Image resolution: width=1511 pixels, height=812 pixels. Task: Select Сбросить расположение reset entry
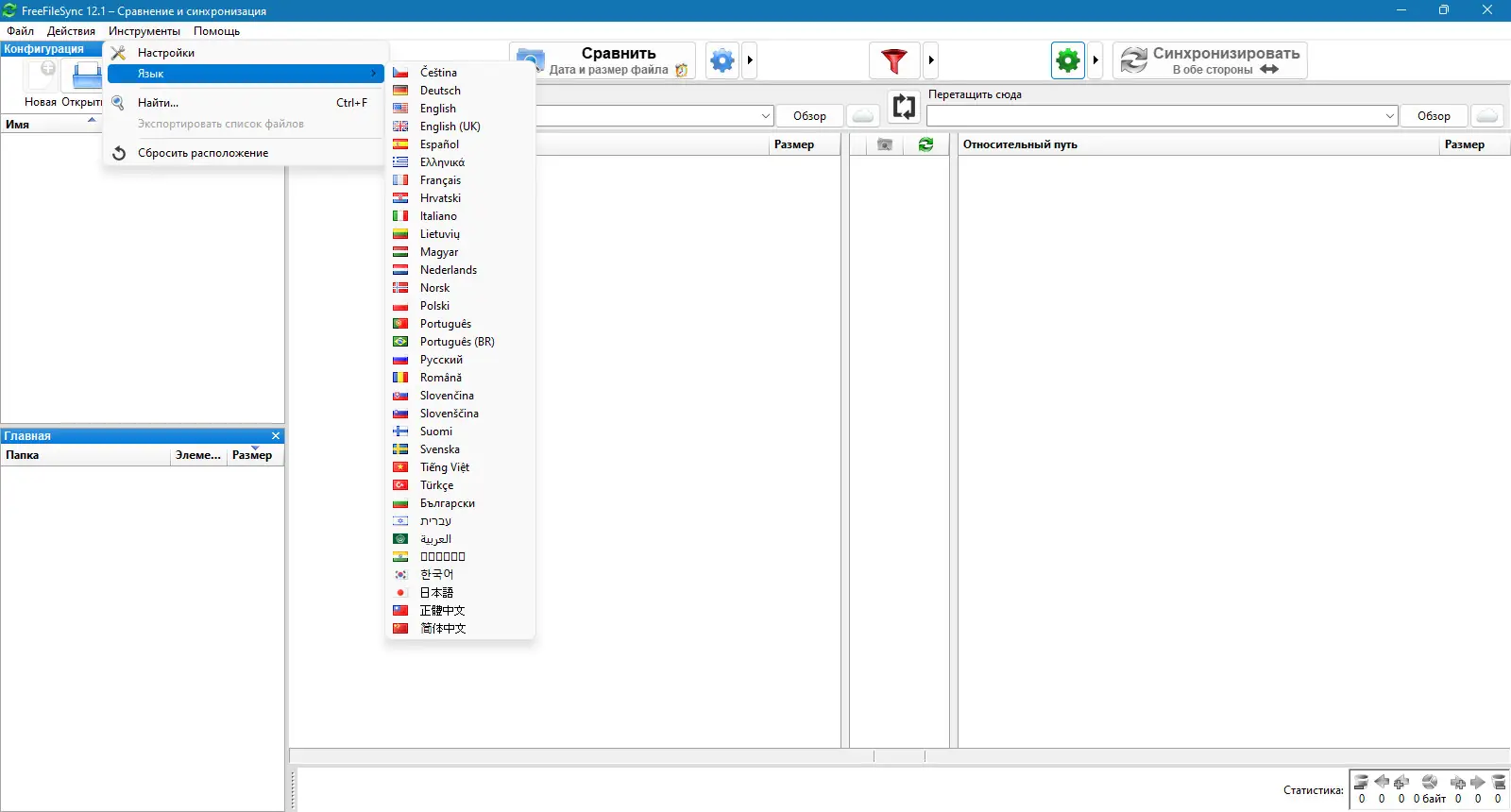[x=246, y=153]
